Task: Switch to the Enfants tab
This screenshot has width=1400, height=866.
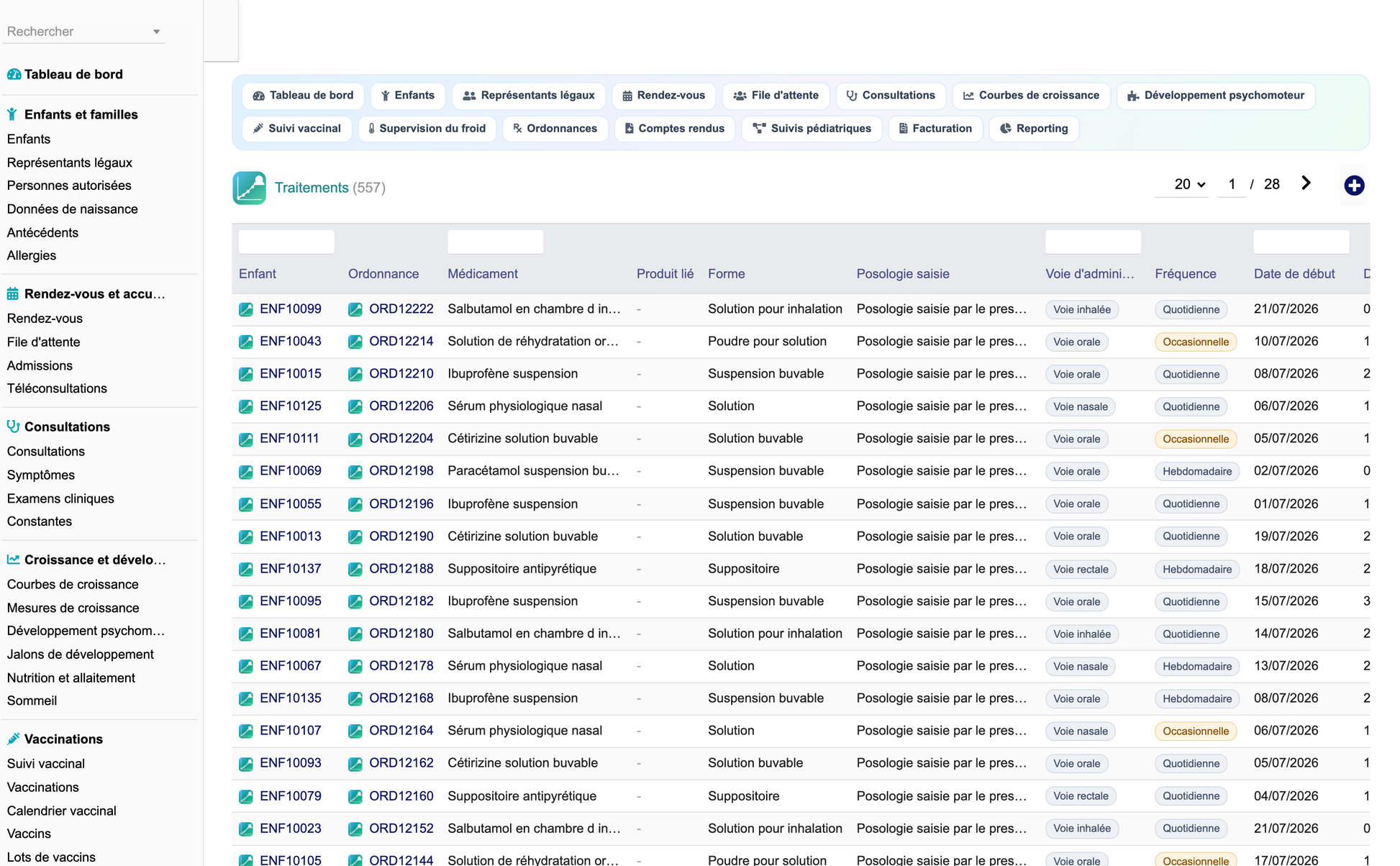Action: (407, 95)
